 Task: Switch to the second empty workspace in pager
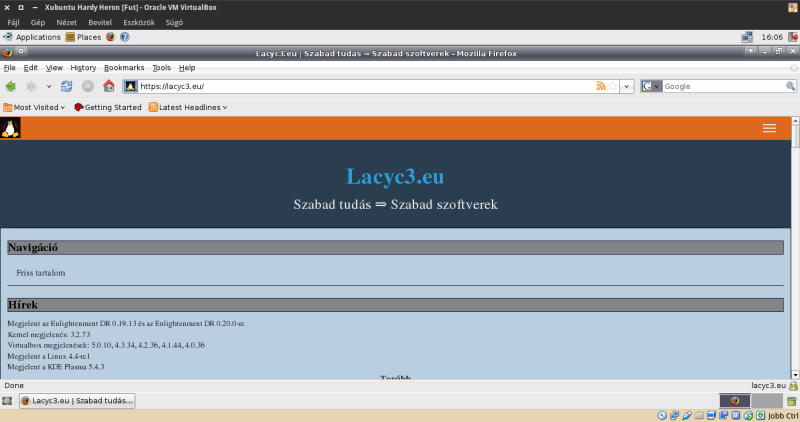coord(767,401)
